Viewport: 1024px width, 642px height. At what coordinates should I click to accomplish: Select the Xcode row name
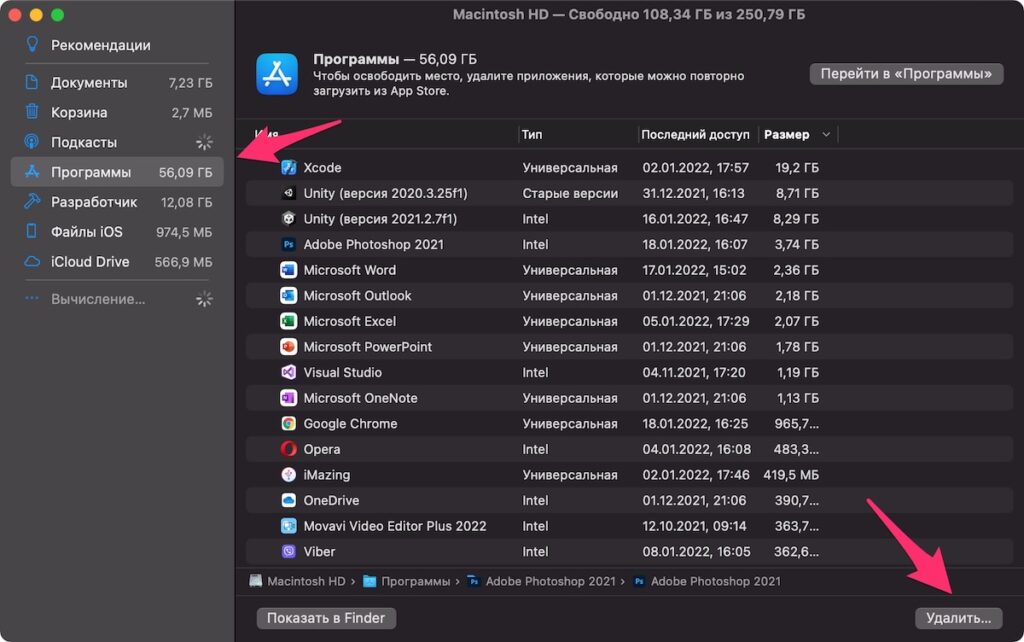[x=322, y=168]
